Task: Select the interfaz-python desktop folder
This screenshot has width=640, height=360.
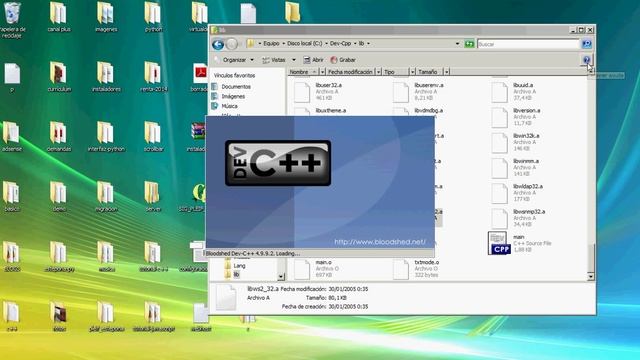Action: [106, 137]
